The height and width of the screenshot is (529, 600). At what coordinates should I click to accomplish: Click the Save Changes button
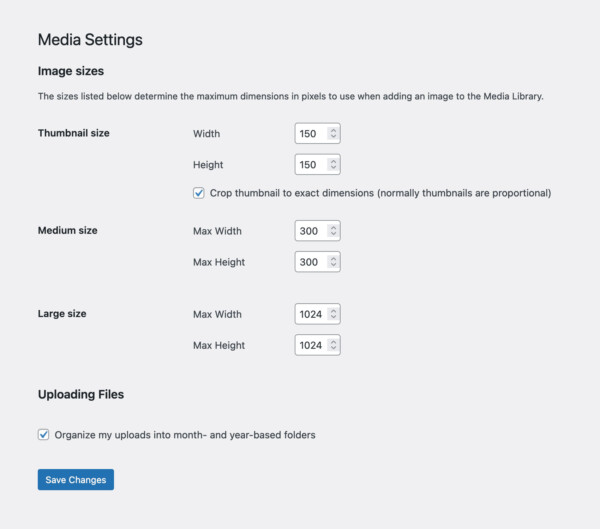click(76, 480)
